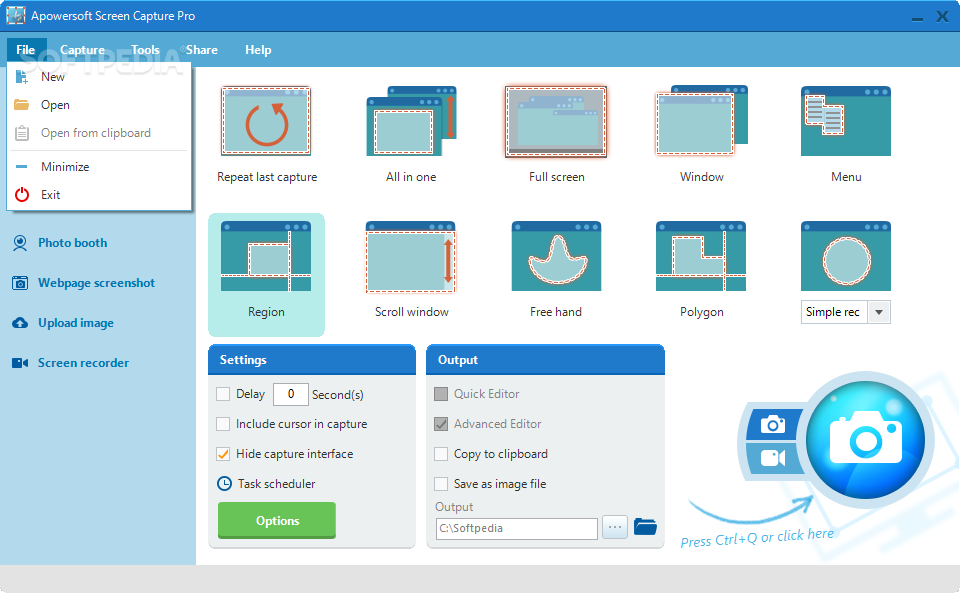Viewport: 960px width, 593px height.
Task: Open the Share menu
Action: [201, 50]
